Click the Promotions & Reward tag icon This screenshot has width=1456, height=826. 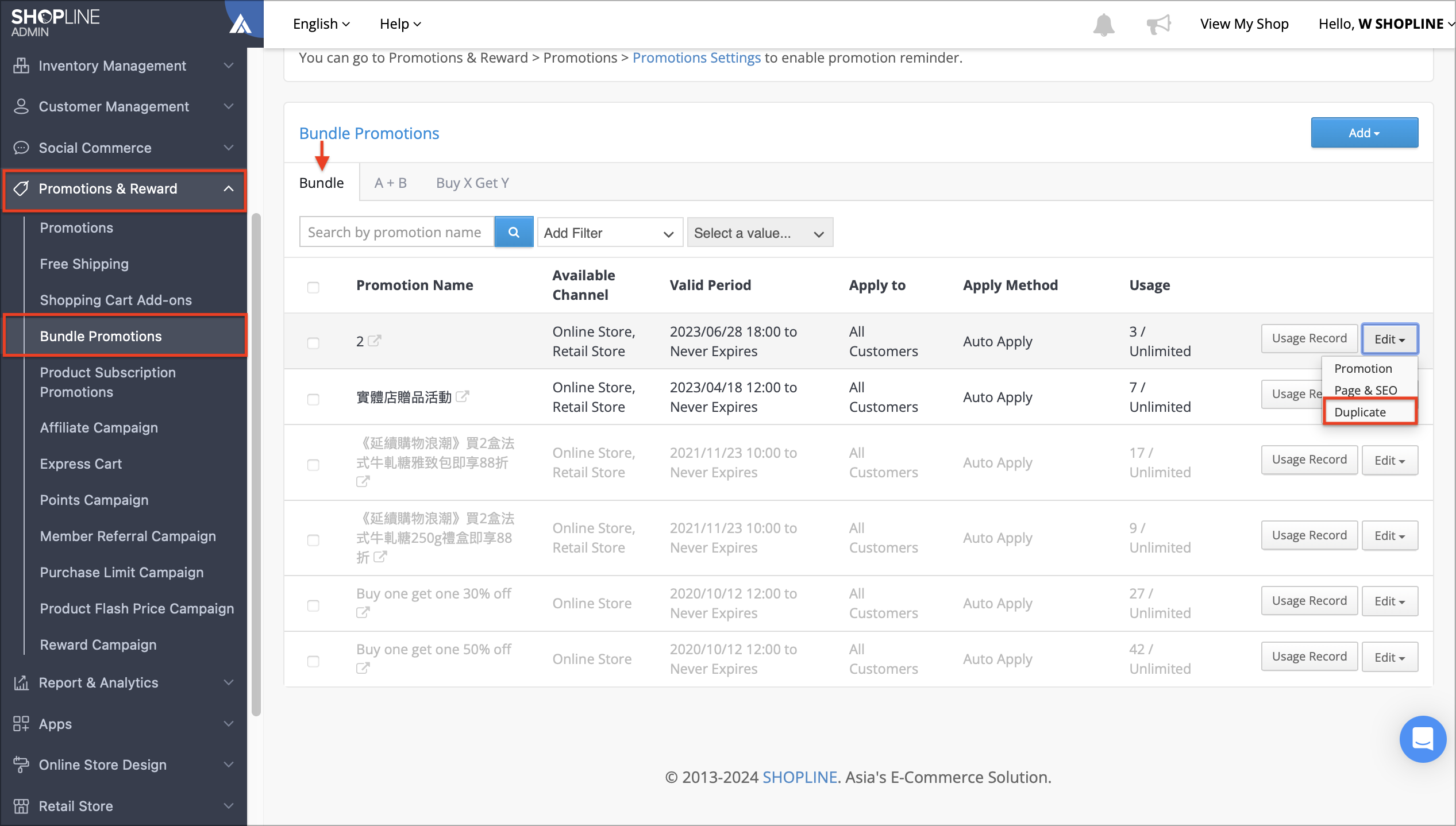(x=21, y=188)
